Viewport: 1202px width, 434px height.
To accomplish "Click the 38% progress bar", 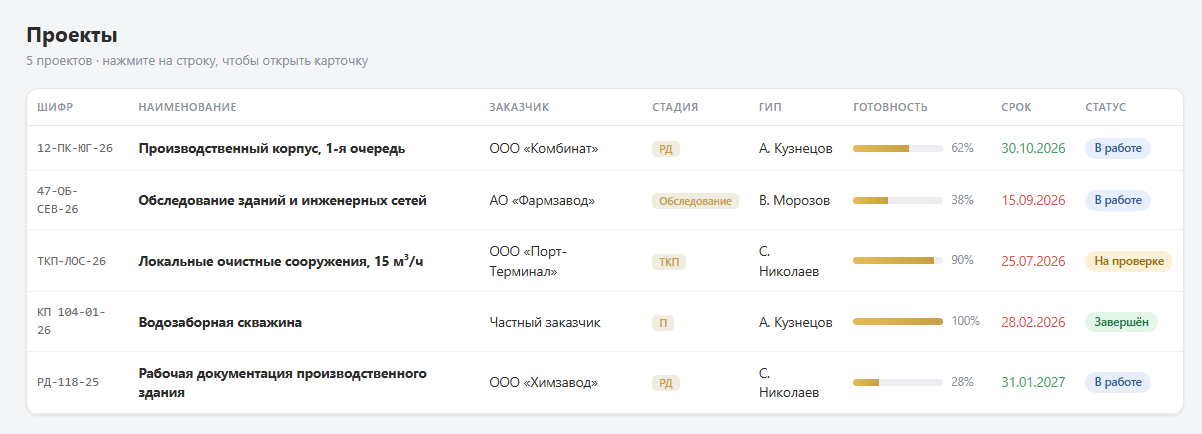I will coord(897,200).
